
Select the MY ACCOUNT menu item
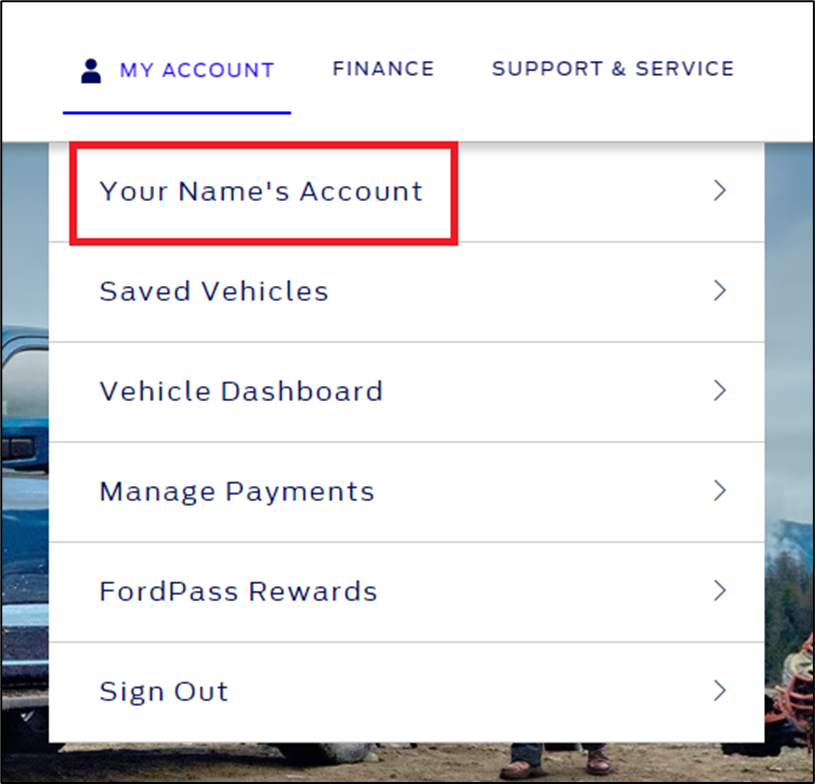point(196,68)
